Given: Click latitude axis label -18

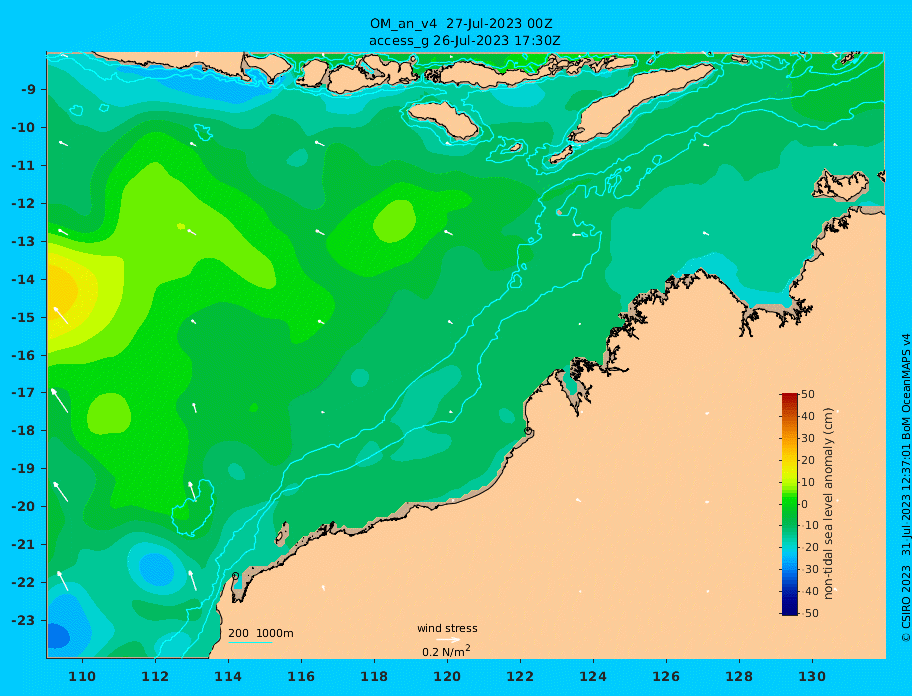Looking at the screenshot, I should 23,430.
